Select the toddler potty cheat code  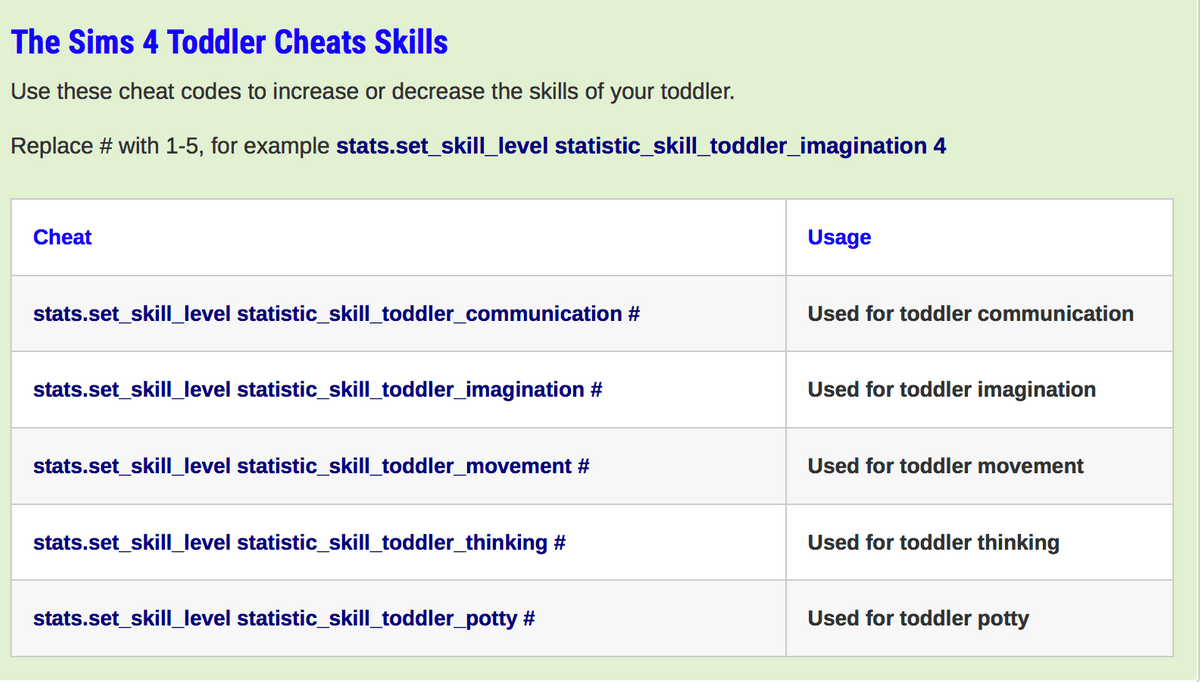coord(284,618)
